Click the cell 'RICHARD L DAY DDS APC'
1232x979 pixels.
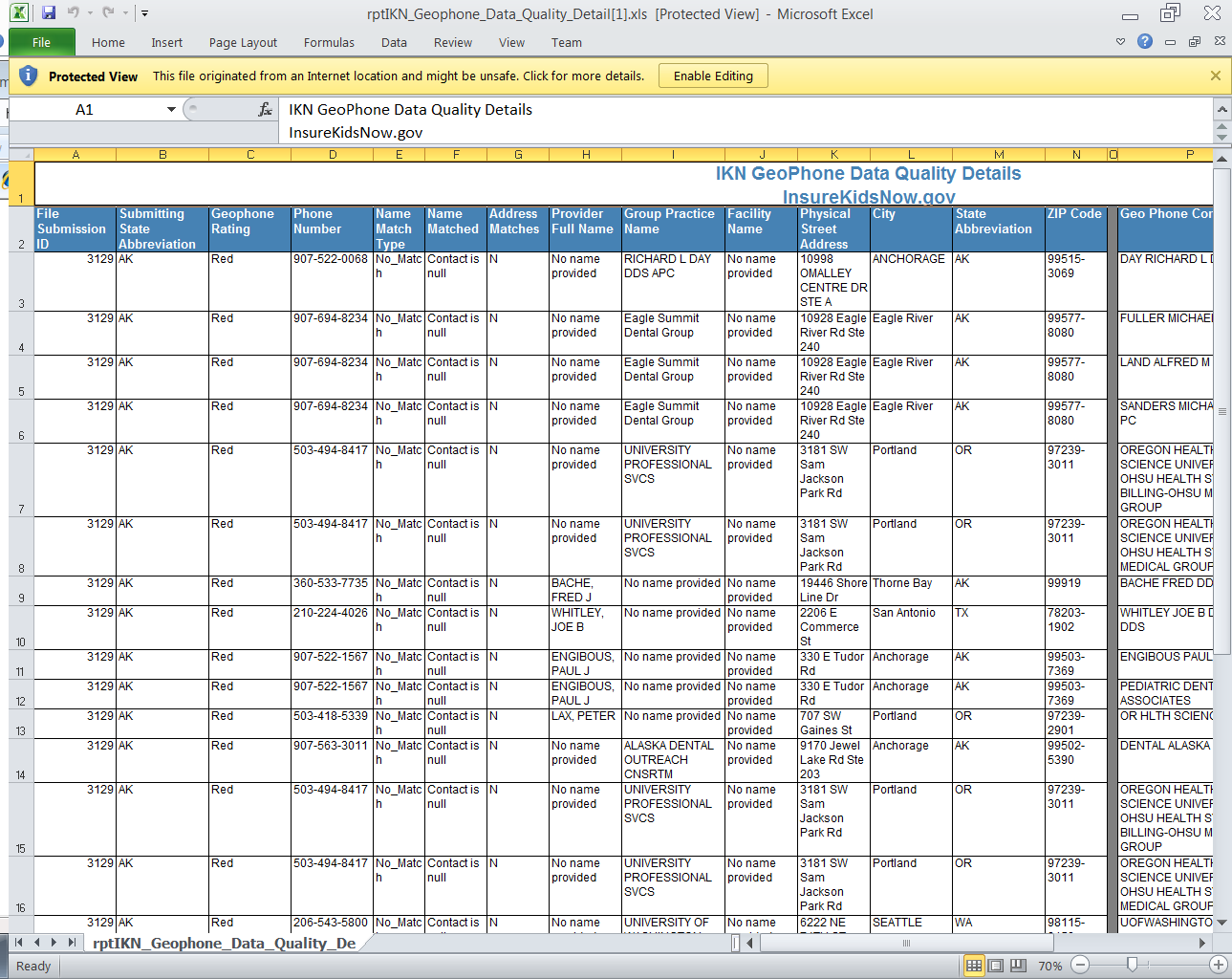click(x=673, y=281)
